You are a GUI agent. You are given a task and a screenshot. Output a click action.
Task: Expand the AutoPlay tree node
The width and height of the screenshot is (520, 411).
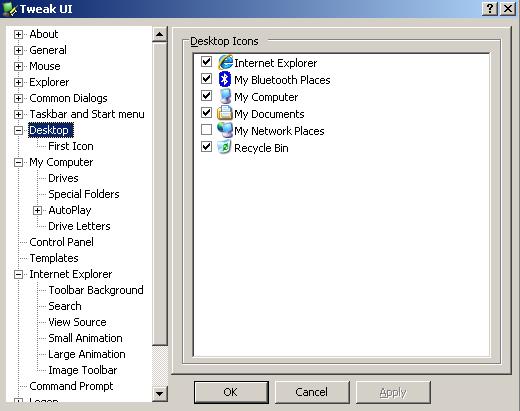(x=37, y=210)
